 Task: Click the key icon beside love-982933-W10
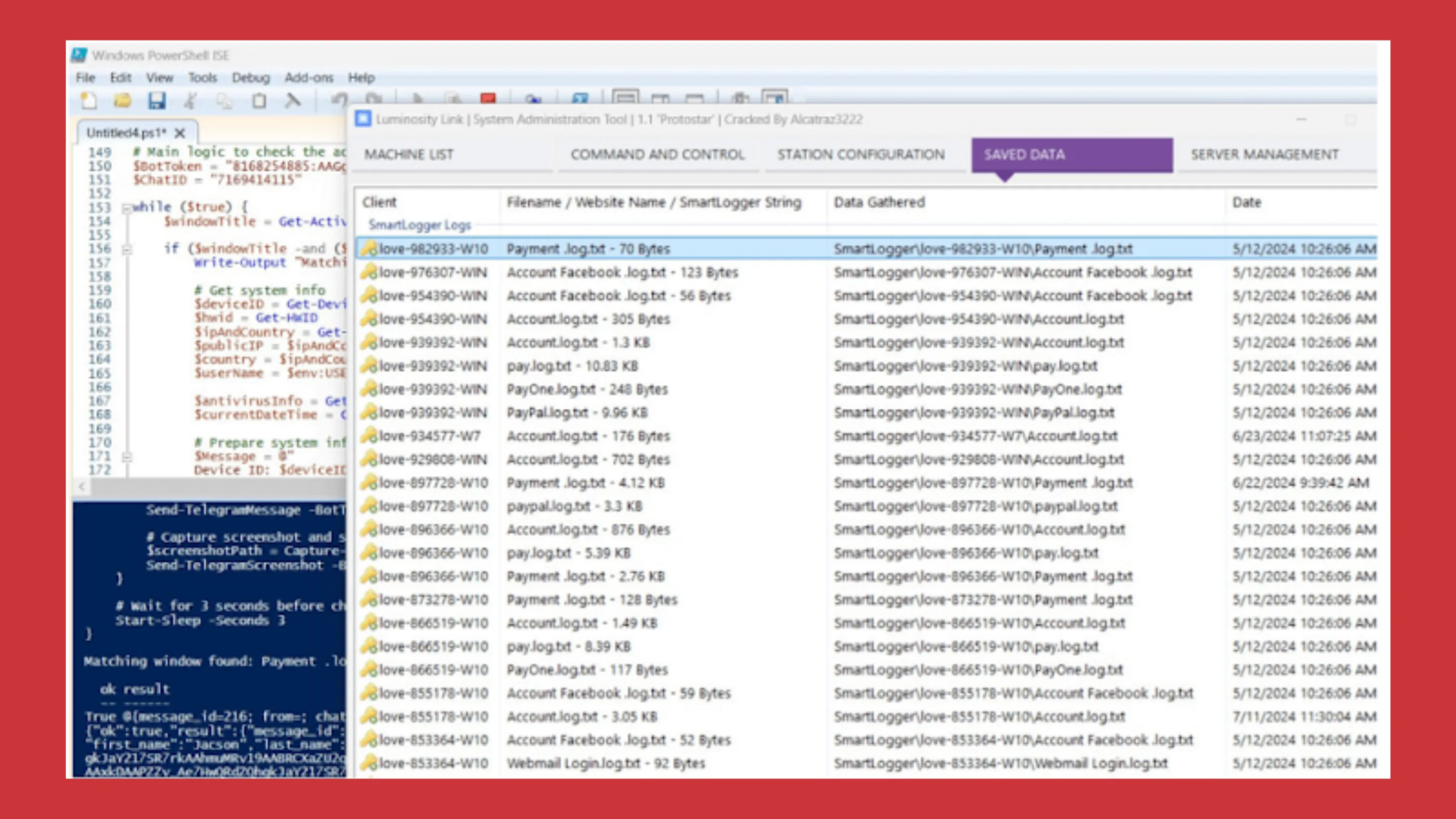[369, 249]
